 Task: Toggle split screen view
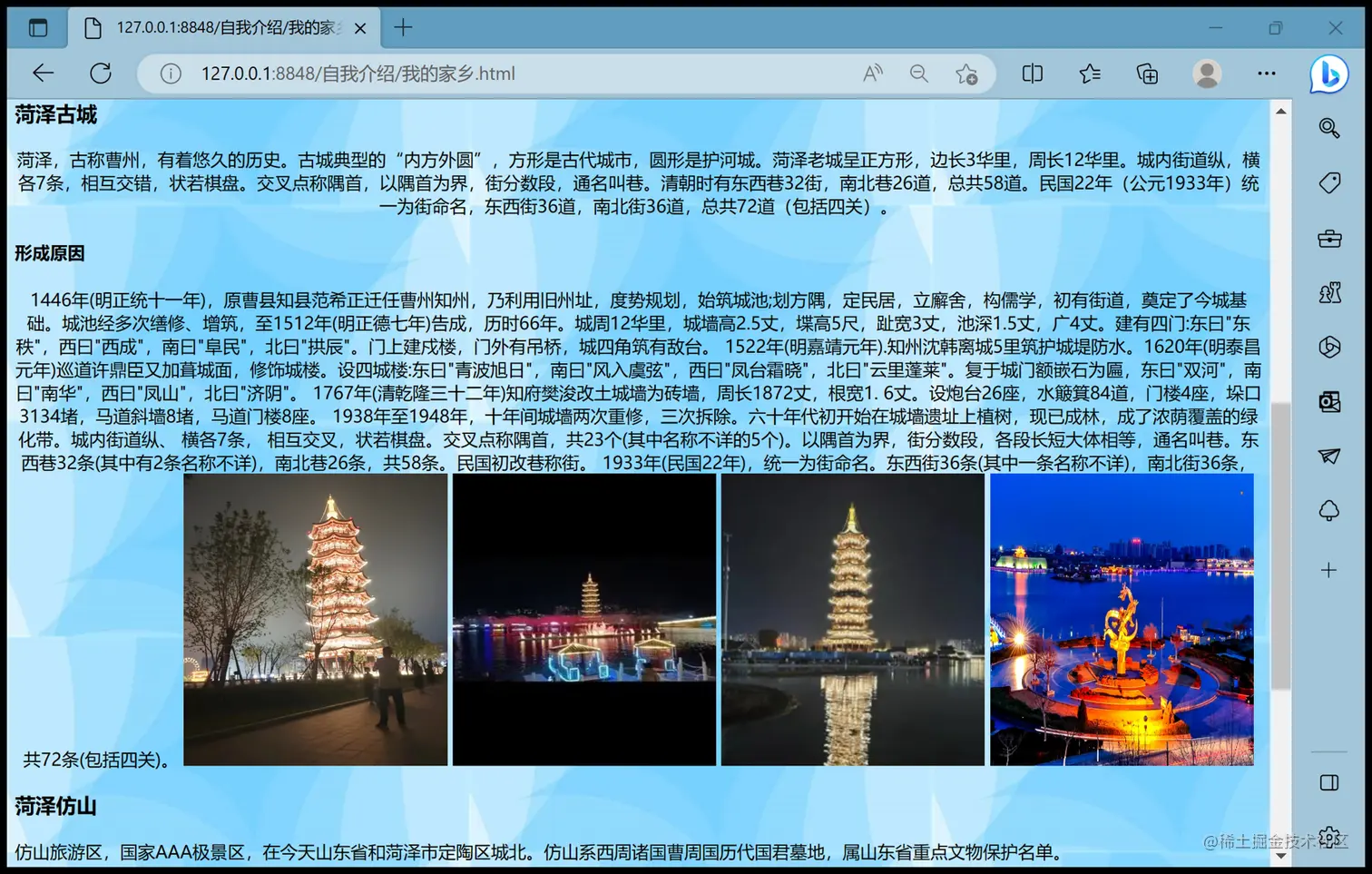1032,74
